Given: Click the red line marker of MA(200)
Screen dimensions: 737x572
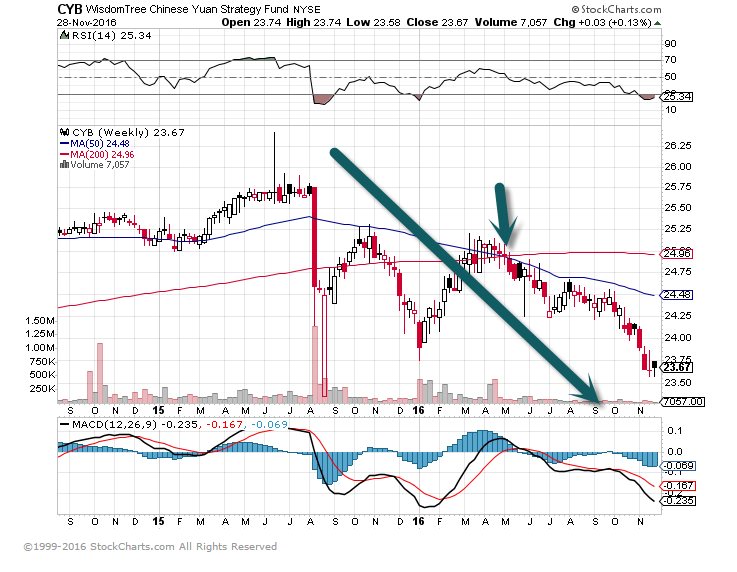Looking at the screenshot, I should [x=64, y=154].
